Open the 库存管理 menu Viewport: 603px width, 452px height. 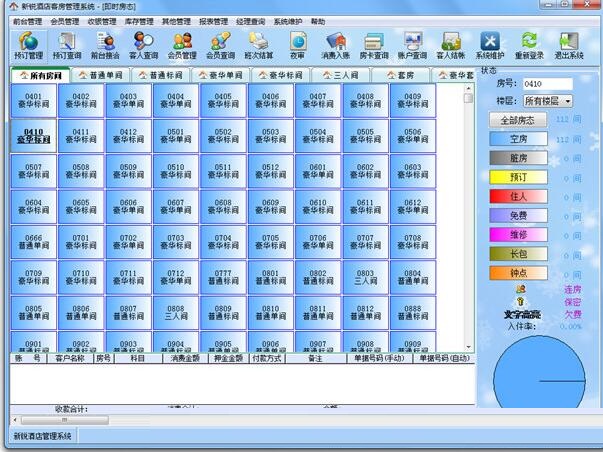[138, 20]
